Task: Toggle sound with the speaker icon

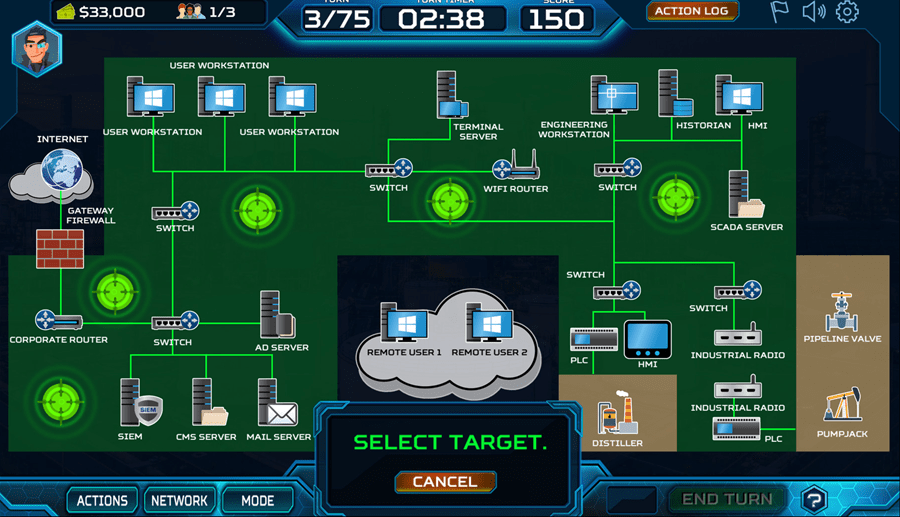Action: 813,11
